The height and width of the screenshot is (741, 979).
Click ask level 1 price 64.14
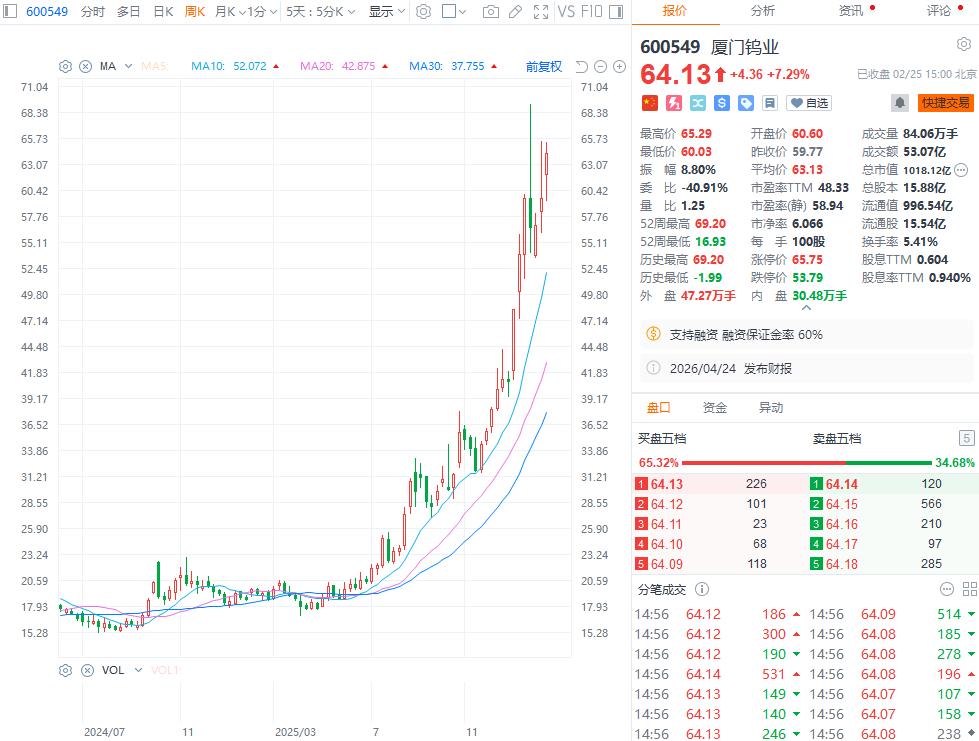842,484
